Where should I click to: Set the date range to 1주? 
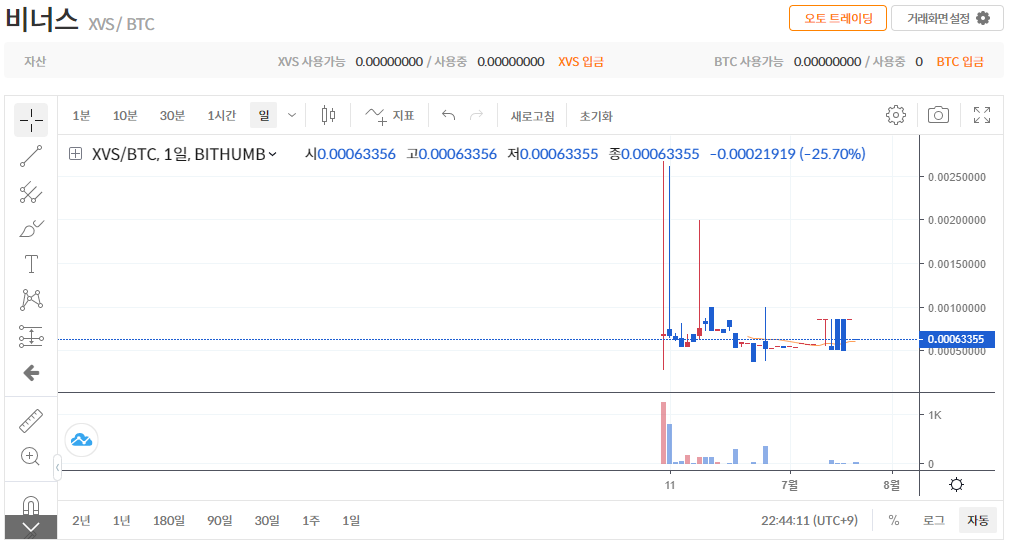[x=311, y=520]
